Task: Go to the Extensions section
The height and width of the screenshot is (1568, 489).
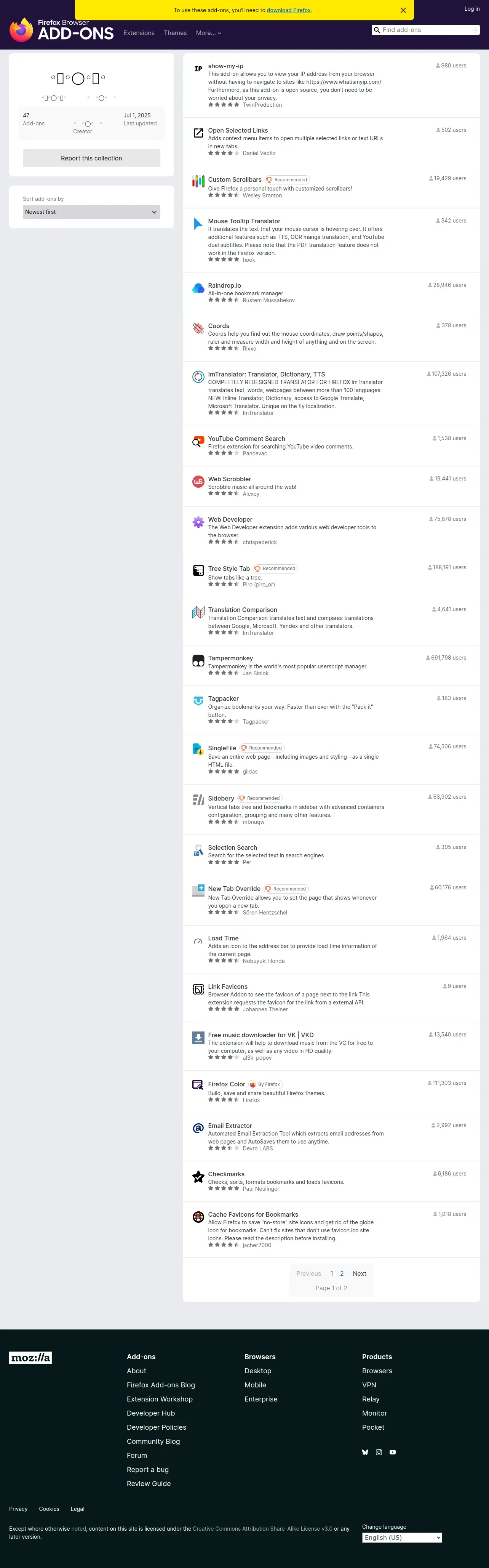Action: click(x=139, y=34)
